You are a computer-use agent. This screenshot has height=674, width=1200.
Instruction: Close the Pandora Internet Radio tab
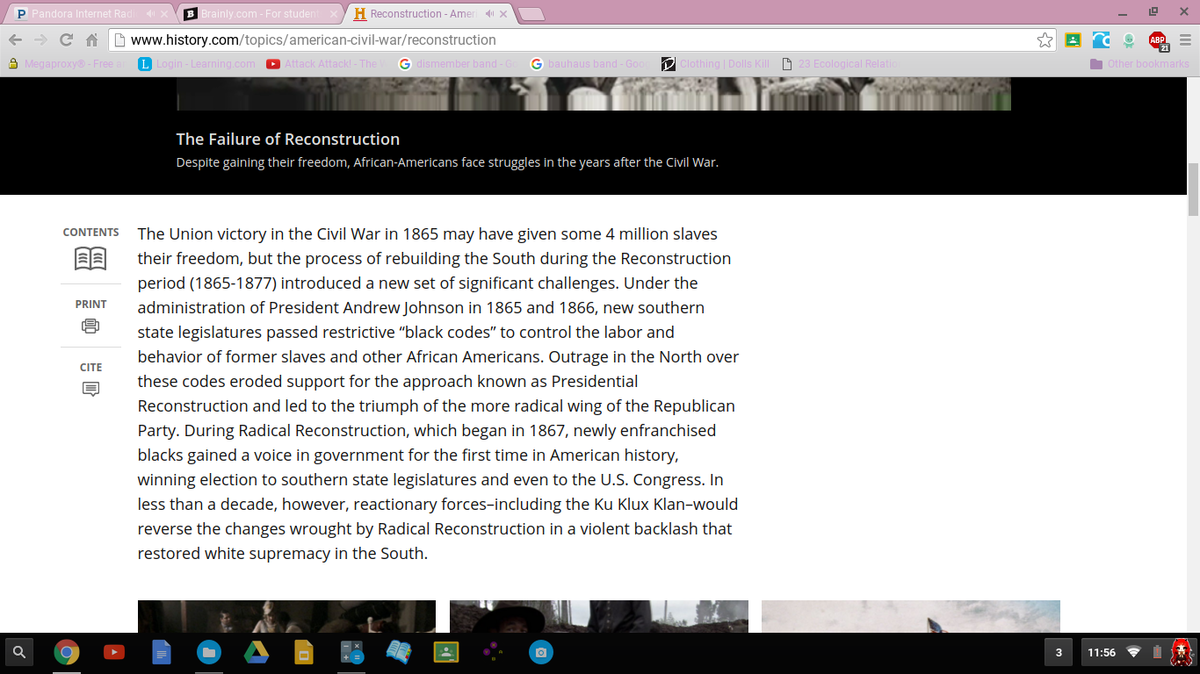[x=165, y=14]
